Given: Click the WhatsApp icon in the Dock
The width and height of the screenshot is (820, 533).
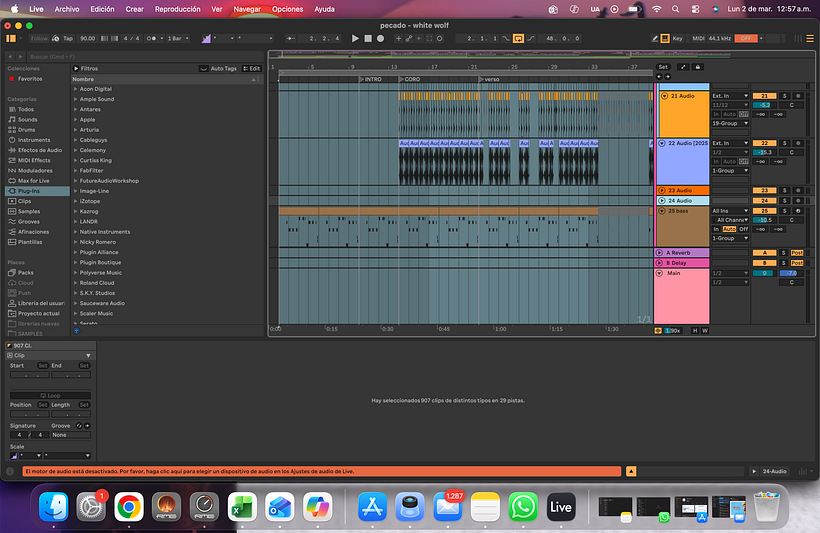Looking at the screenshot, I should tap(523, 507).
